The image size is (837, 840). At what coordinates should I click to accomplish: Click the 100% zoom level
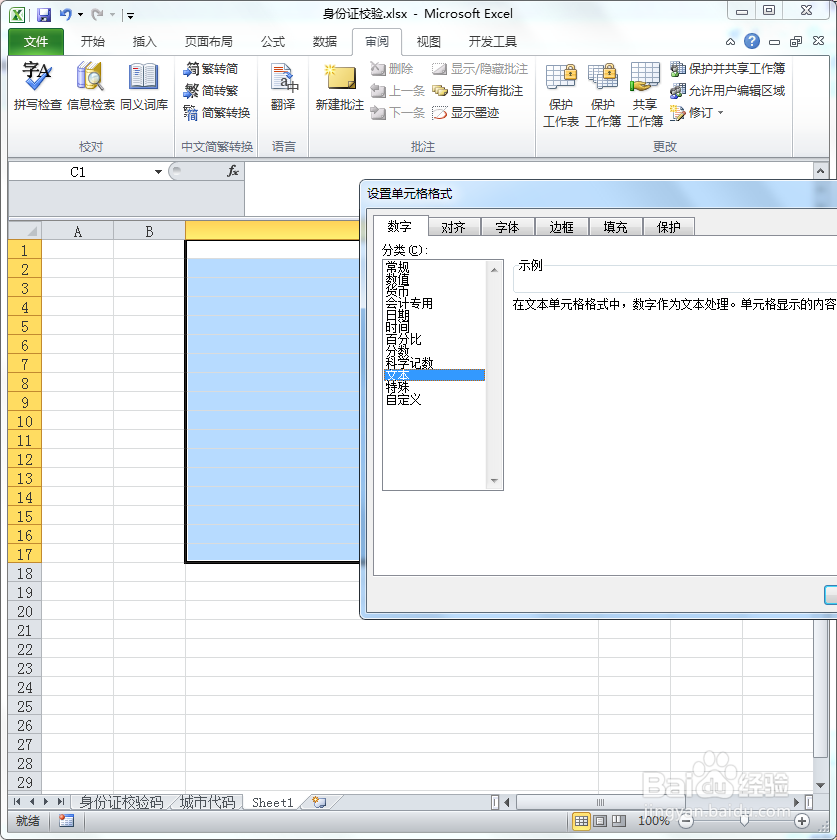(653, 821)
